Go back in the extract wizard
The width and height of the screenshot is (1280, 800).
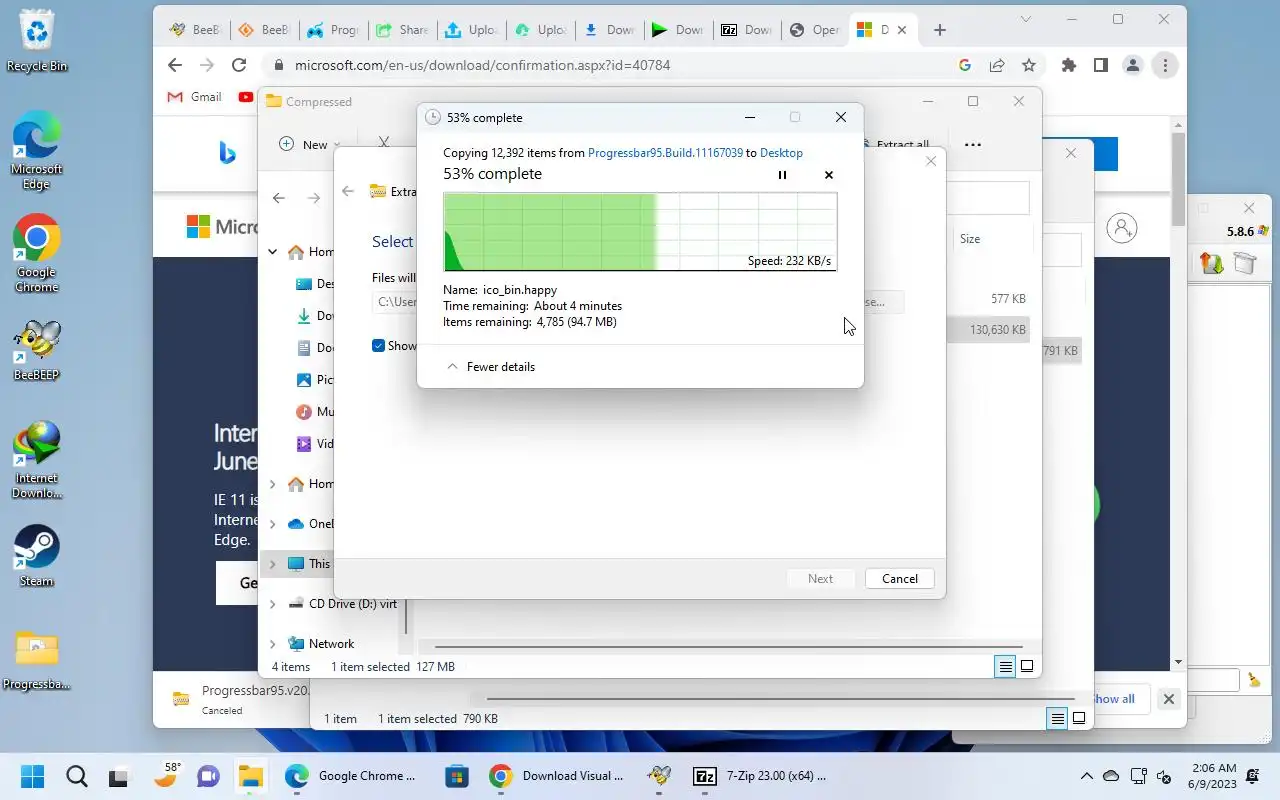[348, 191]
